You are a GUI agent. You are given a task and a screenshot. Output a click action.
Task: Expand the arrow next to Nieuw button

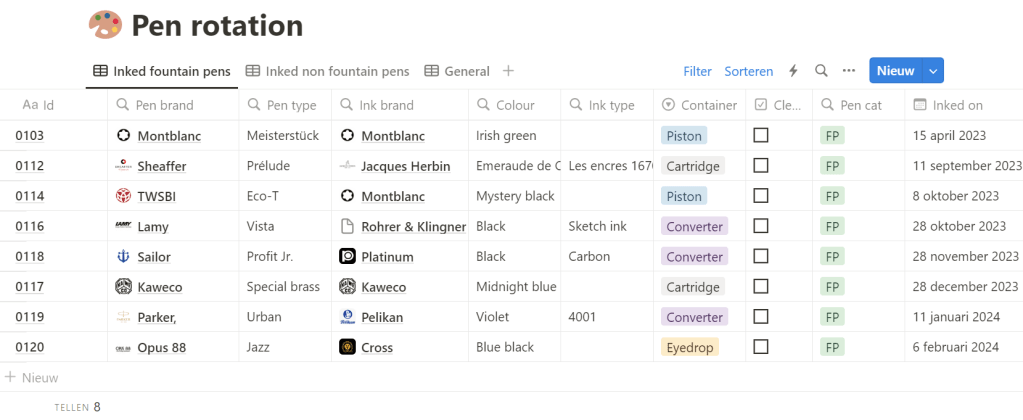[x=933, y=71]
